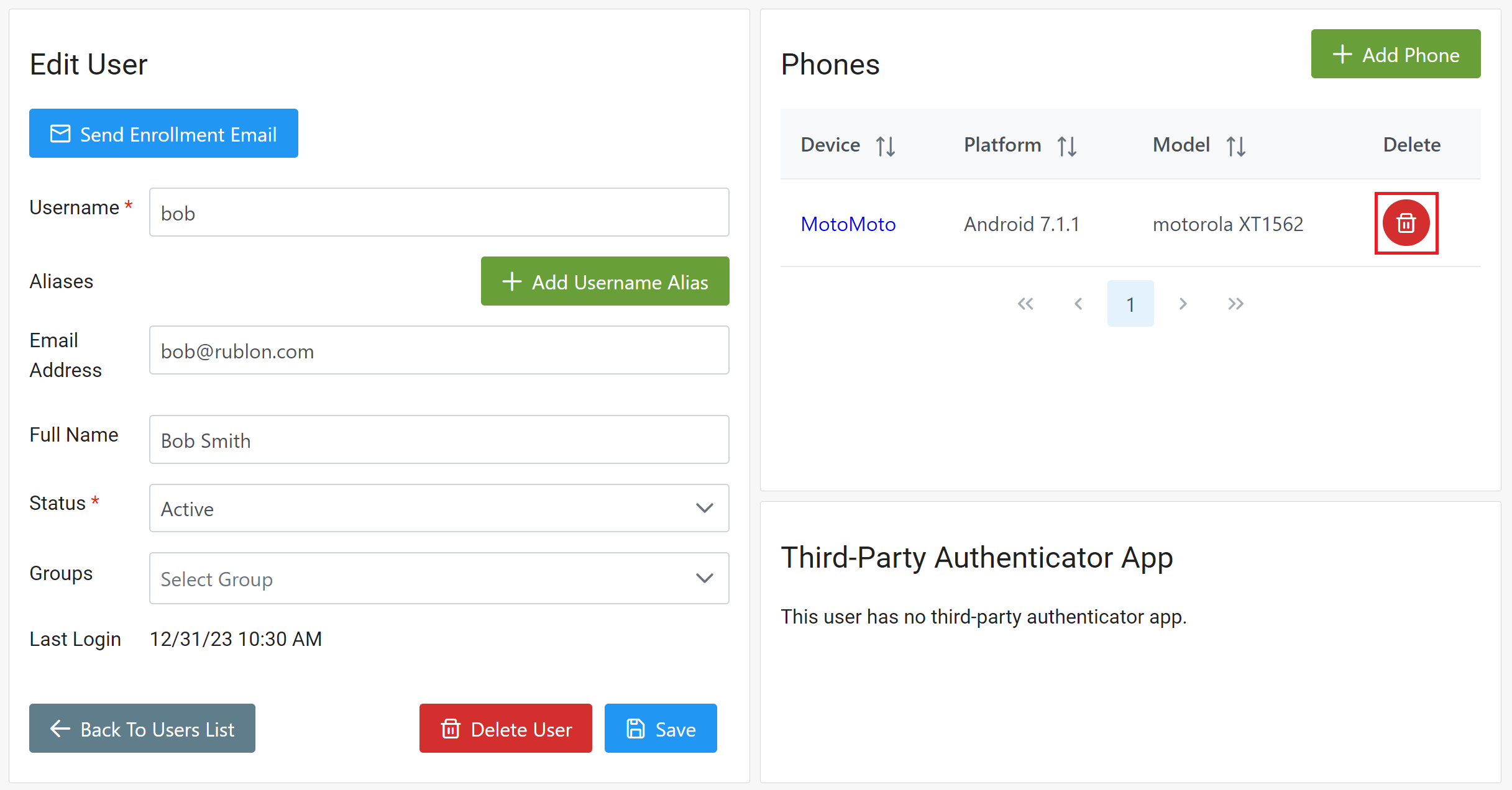Go Back To Users List
This screenshot has height=790, width=1512.
tap(142, 729)
